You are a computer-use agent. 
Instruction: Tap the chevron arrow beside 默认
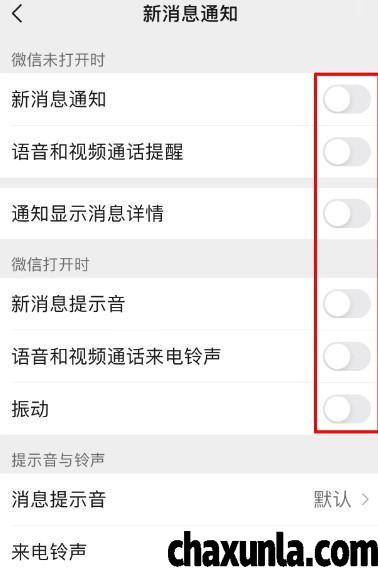(x=365, y=499)
